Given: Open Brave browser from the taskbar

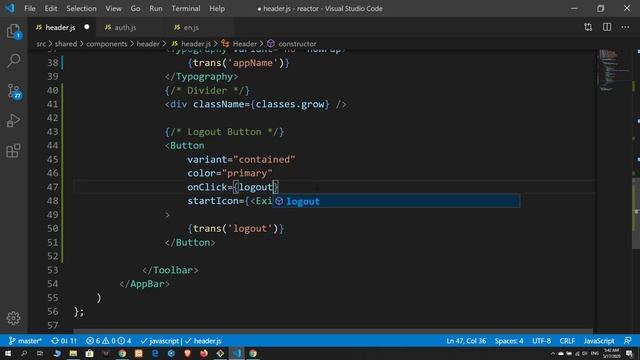Looking at the screenshot, I should [x=188, y=353].
